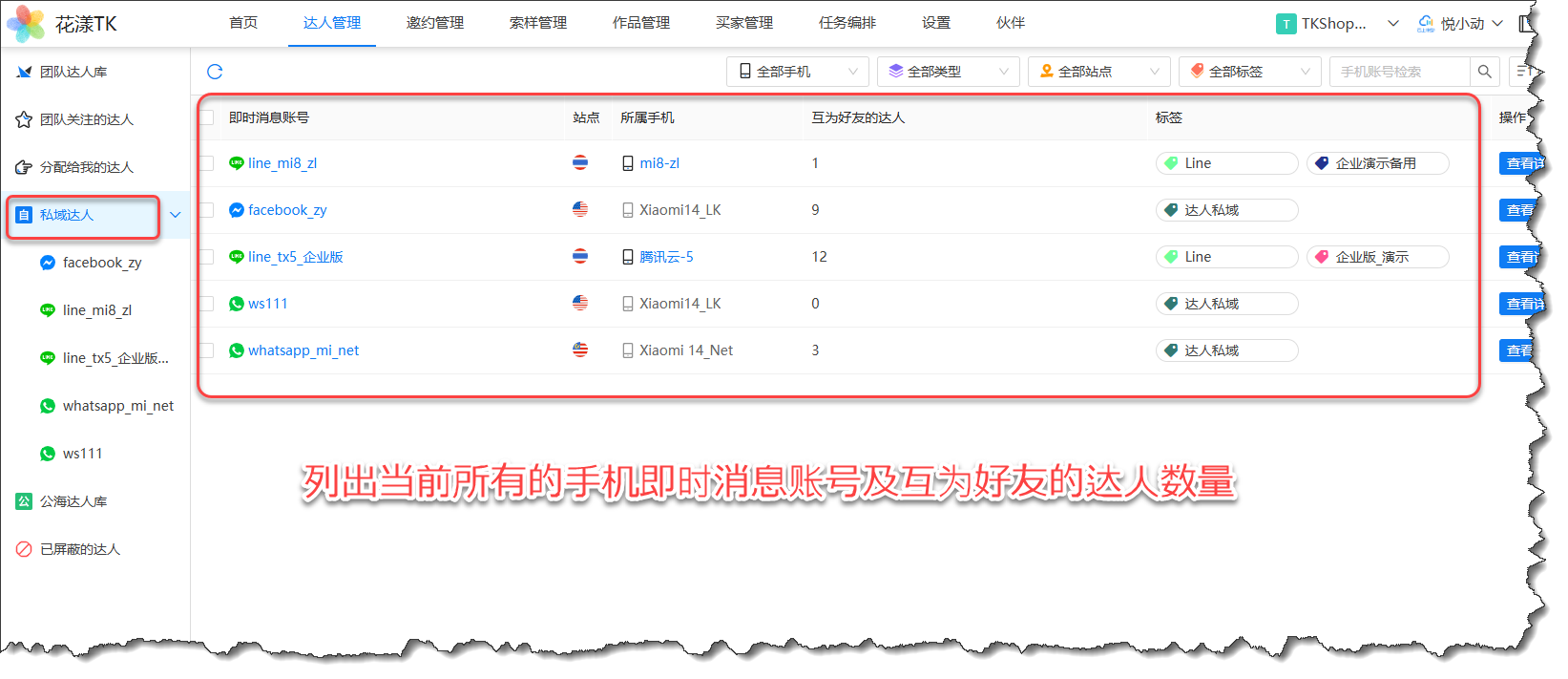This screenshot has width=1568, height=679.
Task: Tick the checkbox for line_mi8_zl row
Action: [x=207, y=163]
